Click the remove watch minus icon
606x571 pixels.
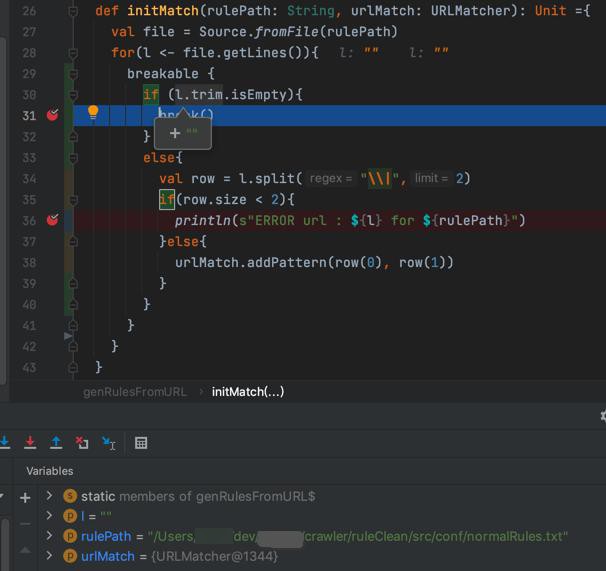[25, 524]
